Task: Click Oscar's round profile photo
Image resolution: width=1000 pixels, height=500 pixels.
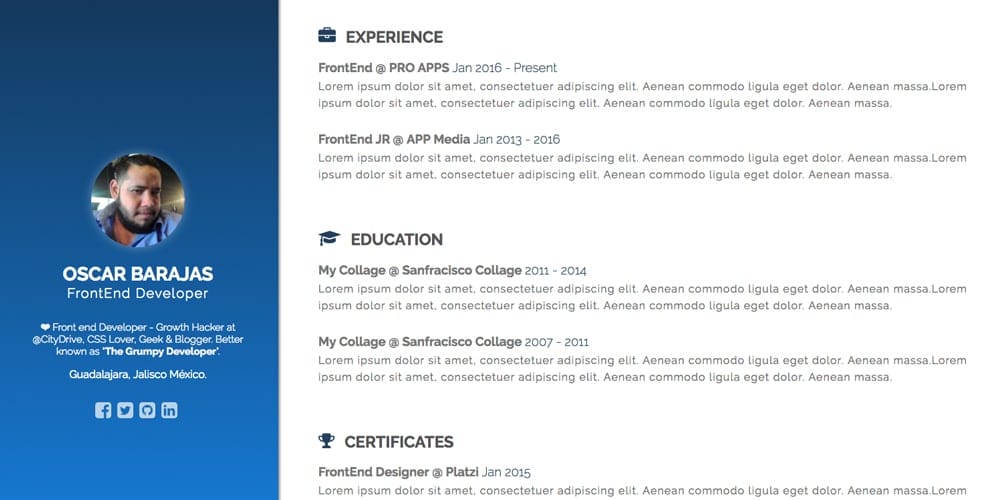Action: 138,199
